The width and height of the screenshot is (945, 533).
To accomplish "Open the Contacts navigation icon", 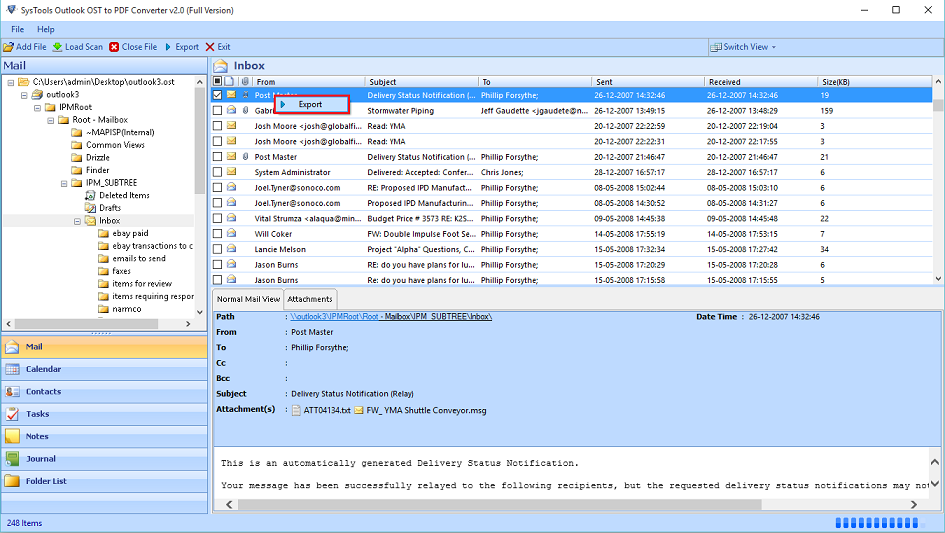I will coord(12,392).
